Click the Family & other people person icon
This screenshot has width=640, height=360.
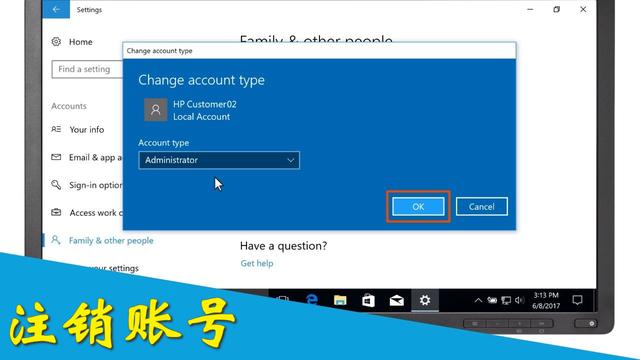pyautogui.click(x=56, y=240)
